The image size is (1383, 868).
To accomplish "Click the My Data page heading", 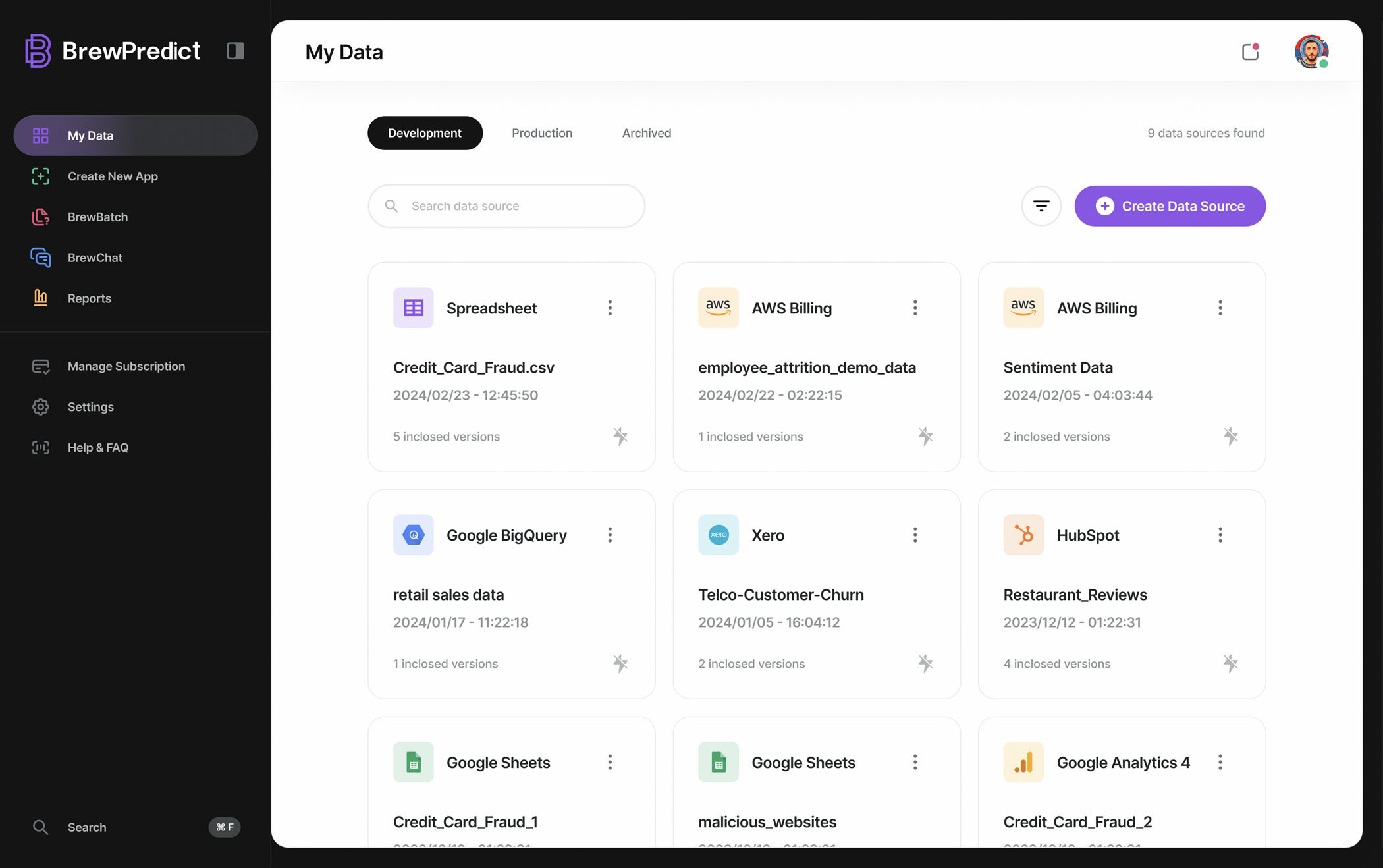I will (x=344, y=52).
